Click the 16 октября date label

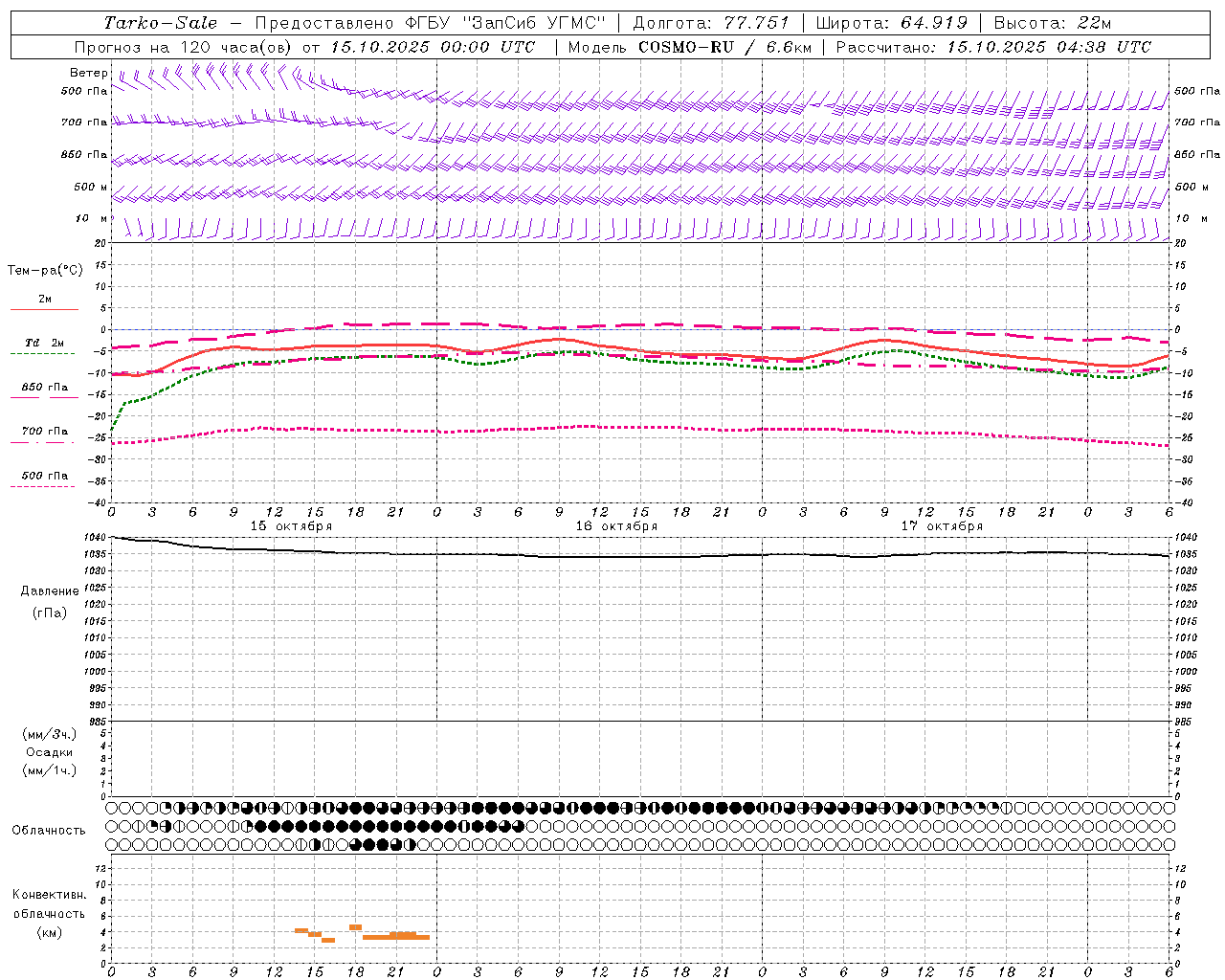(x=616, y=525)
